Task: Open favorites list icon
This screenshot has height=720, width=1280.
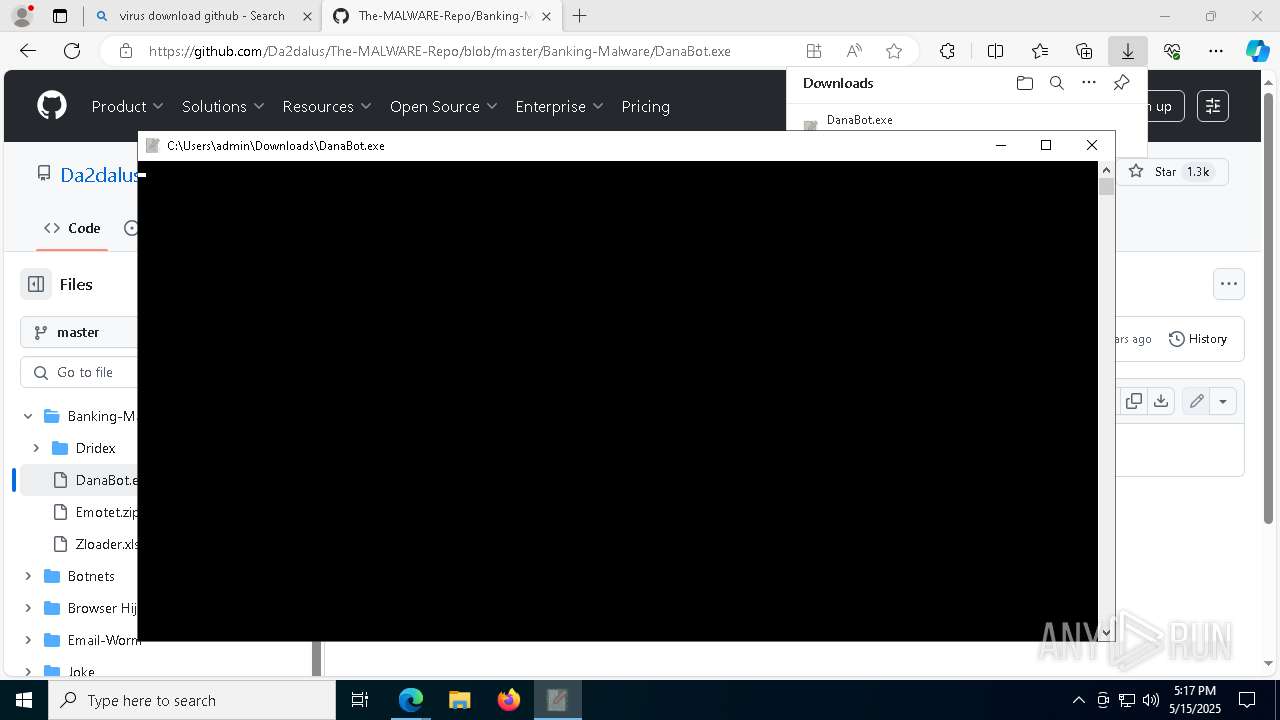Action: point(1040,51)
